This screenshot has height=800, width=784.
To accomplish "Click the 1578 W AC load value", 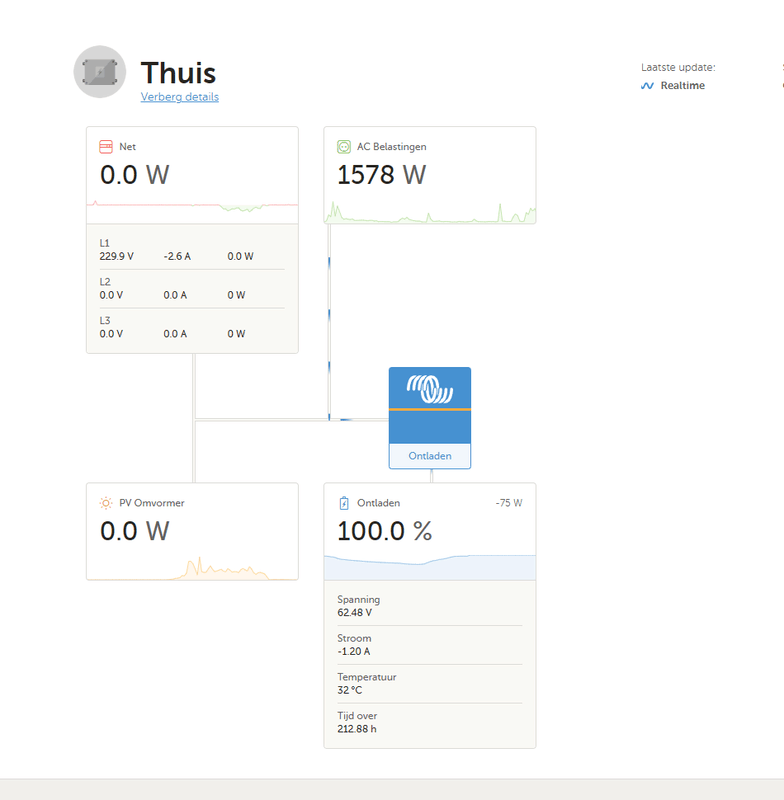I will tap(382, 175).
